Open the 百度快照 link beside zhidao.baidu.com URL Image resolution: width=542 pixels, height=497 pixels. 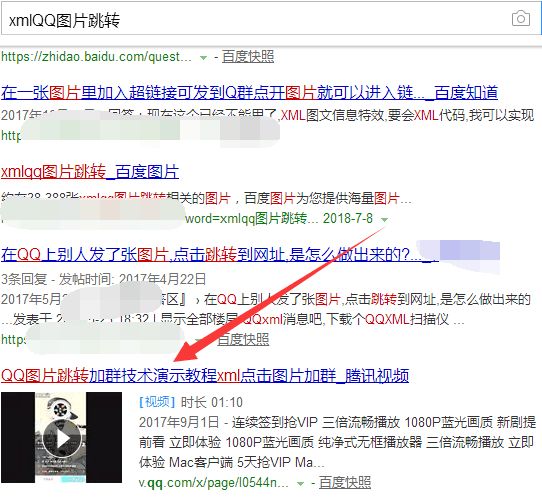[x=248, y=56]
